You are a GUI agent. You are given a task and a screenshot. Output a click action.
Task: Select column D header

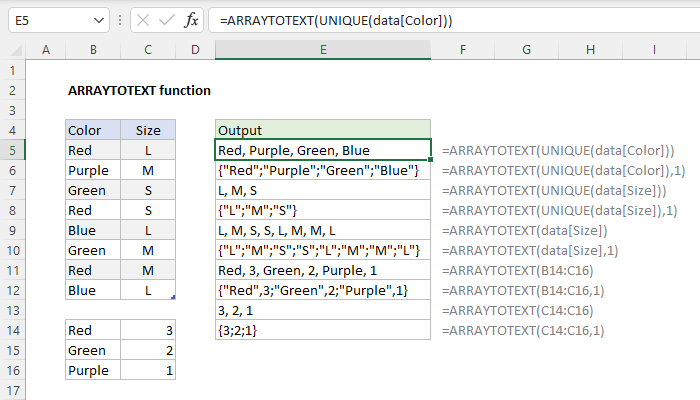[195, 50]
